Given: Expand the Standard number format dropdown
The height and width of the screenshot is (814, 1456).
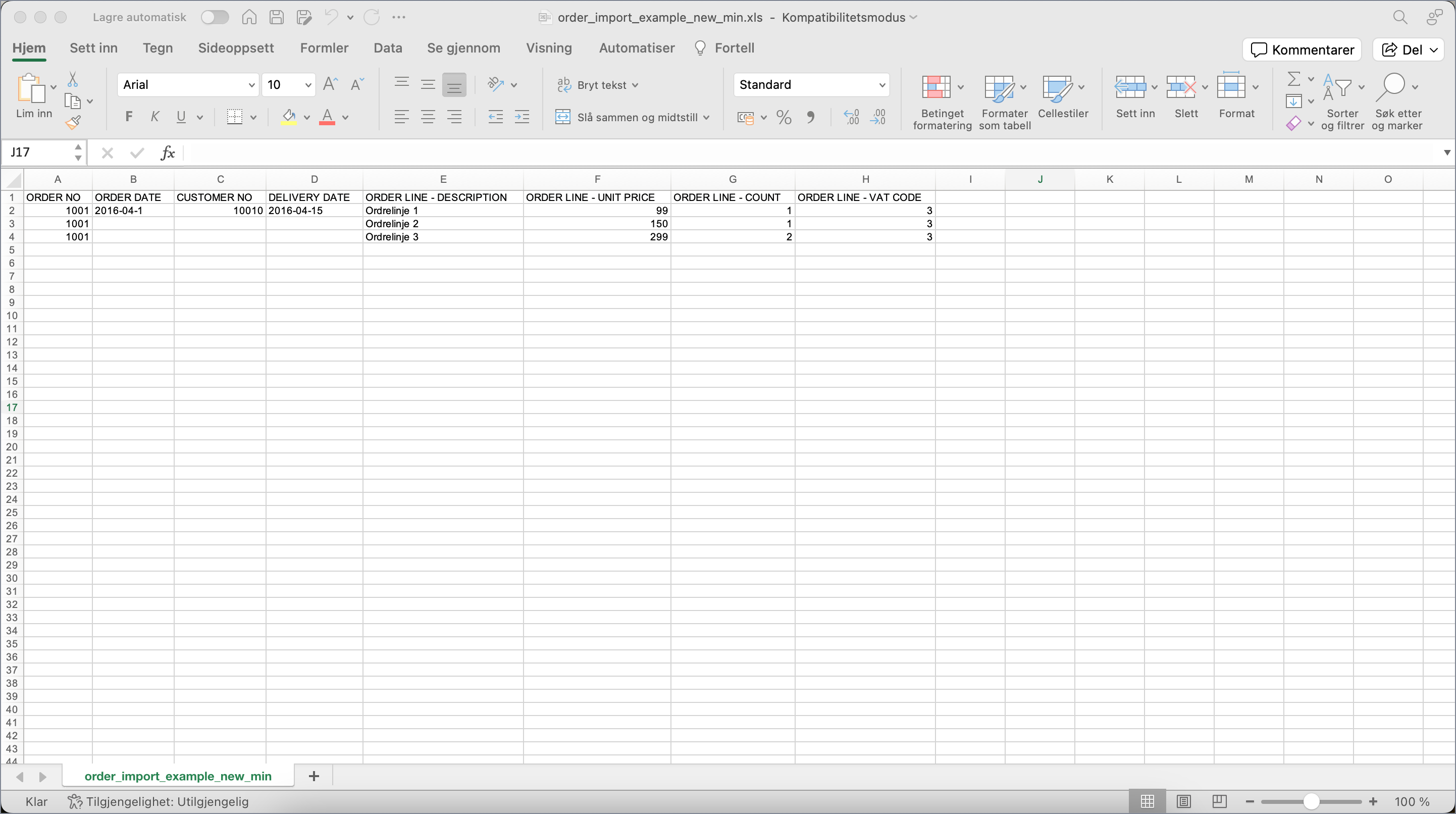Looking at the screenshot, I should pos(881,85).
